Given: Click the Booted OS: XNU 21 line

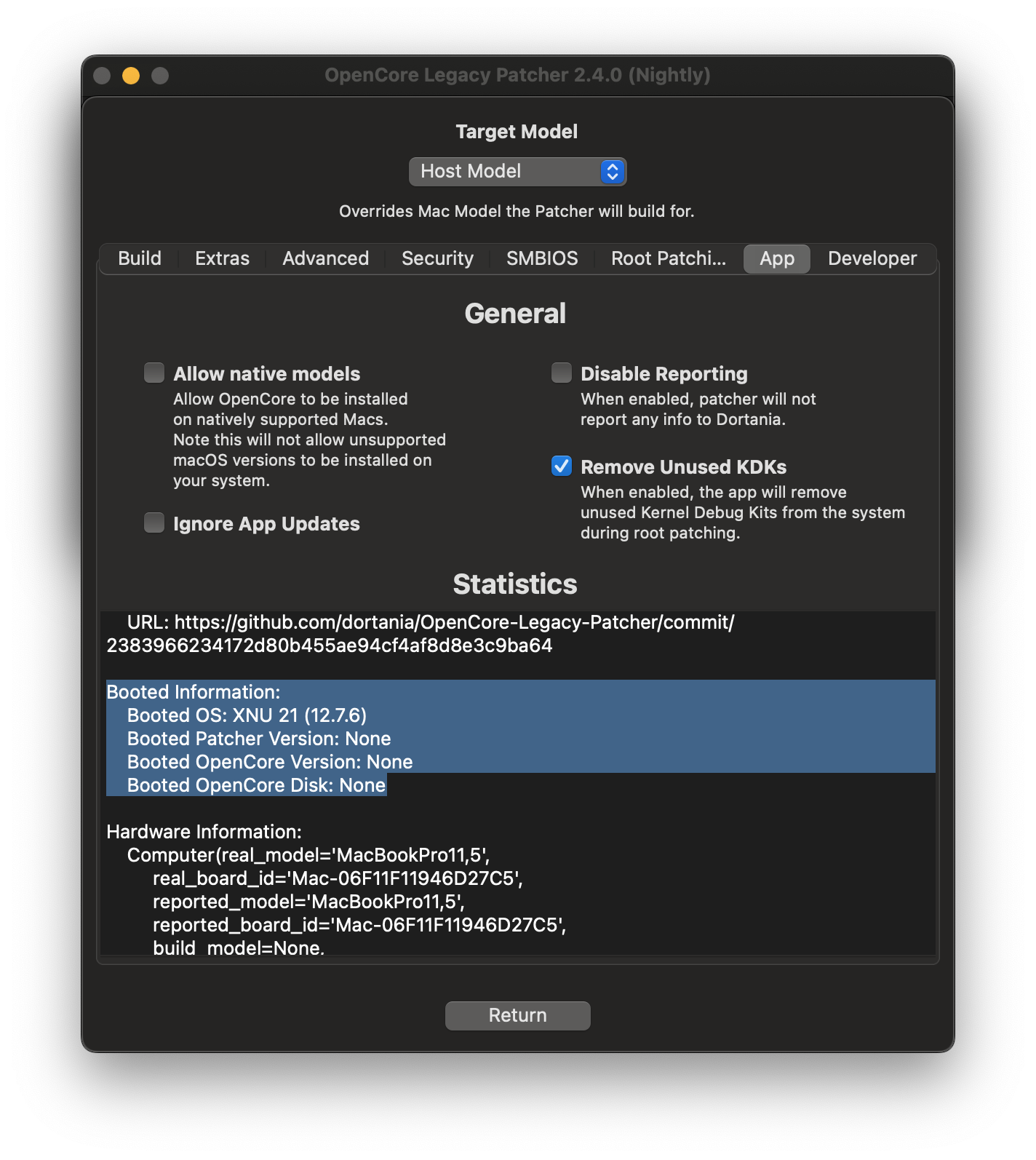Looking at the screenshot, I should pyautogui.click(x=247, y=716).
